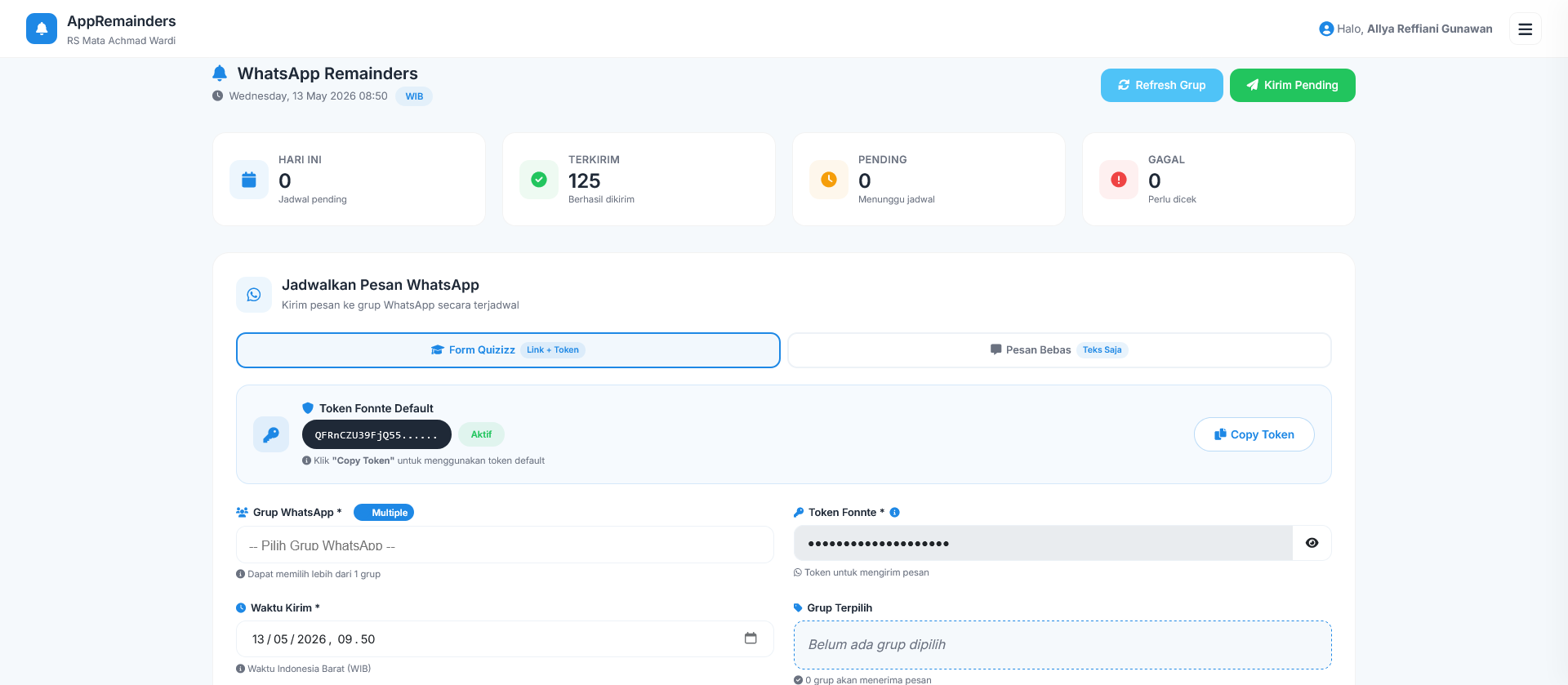
Task: Switch to the Form Quizizz tab
Action: [x=508, y=350]
